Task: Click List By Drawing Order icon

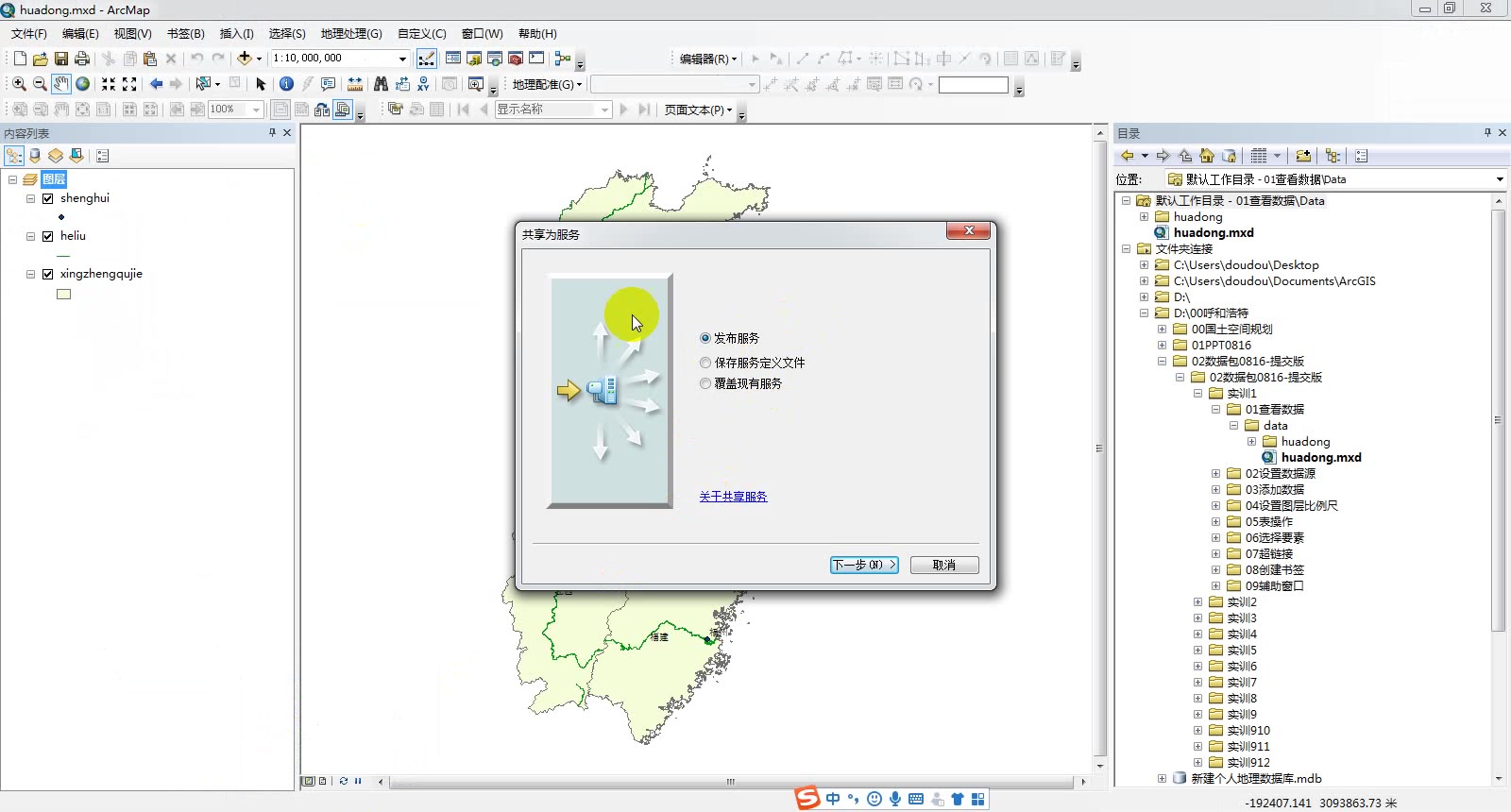Action: 14,156
